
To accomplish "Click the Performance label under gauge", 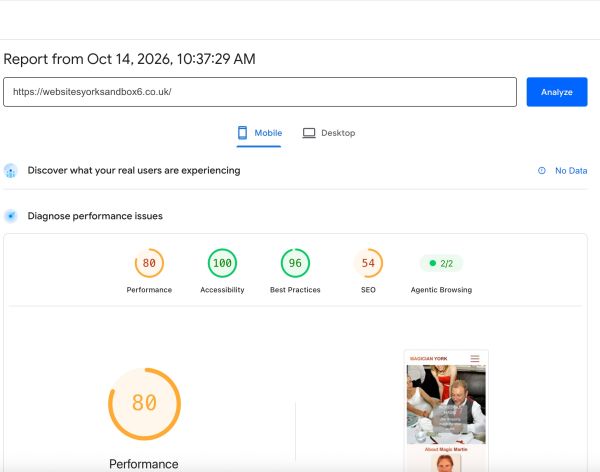I will (x=149, y=290).
